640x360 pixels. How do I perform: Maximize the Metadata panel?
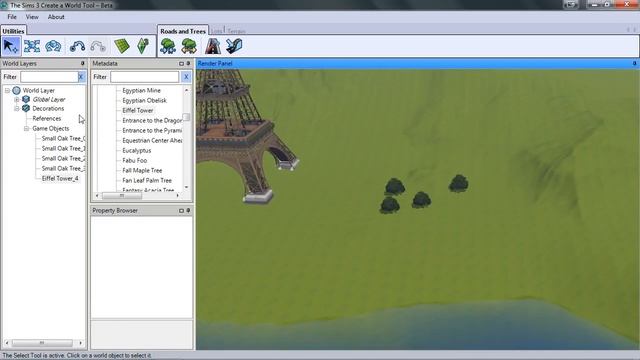[181, 64]
